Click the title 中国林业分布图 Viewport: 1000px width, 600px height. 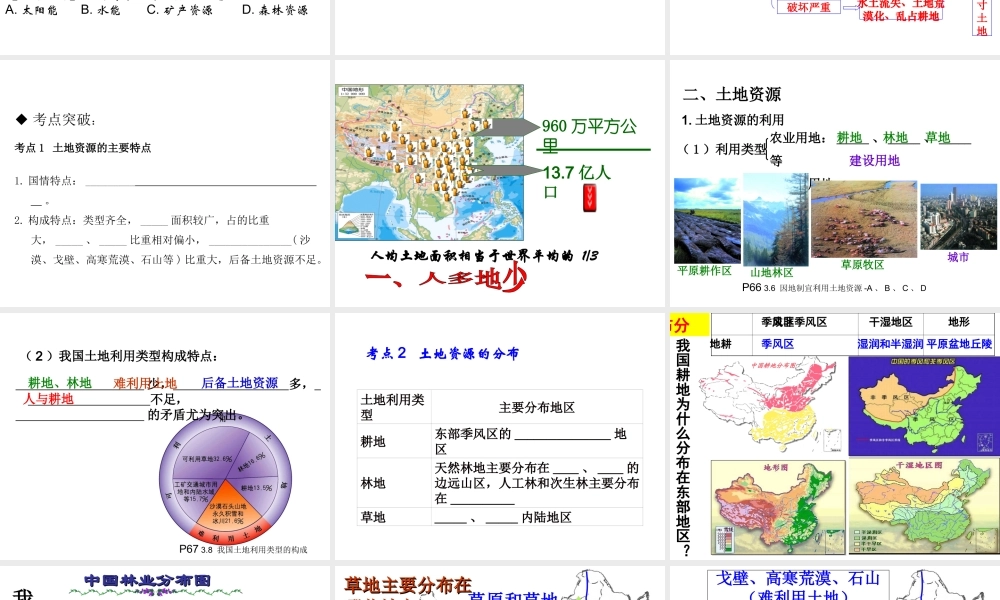147,580
